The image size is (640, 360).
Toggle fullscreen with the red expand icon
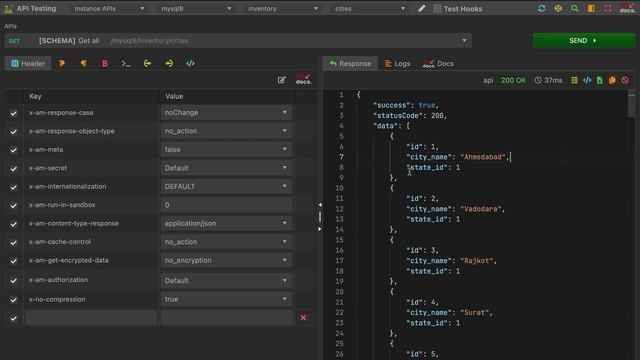pyautogui.click(x=608, y=9)
